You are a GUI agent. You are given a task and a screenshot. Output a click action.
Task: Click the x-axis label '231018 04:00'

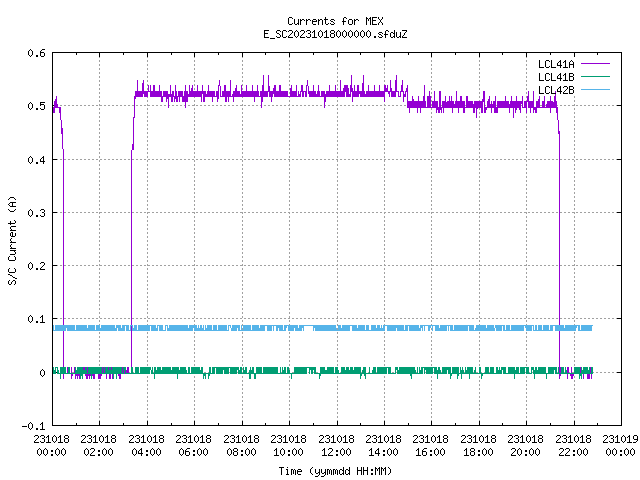click(x=146, y=446)
